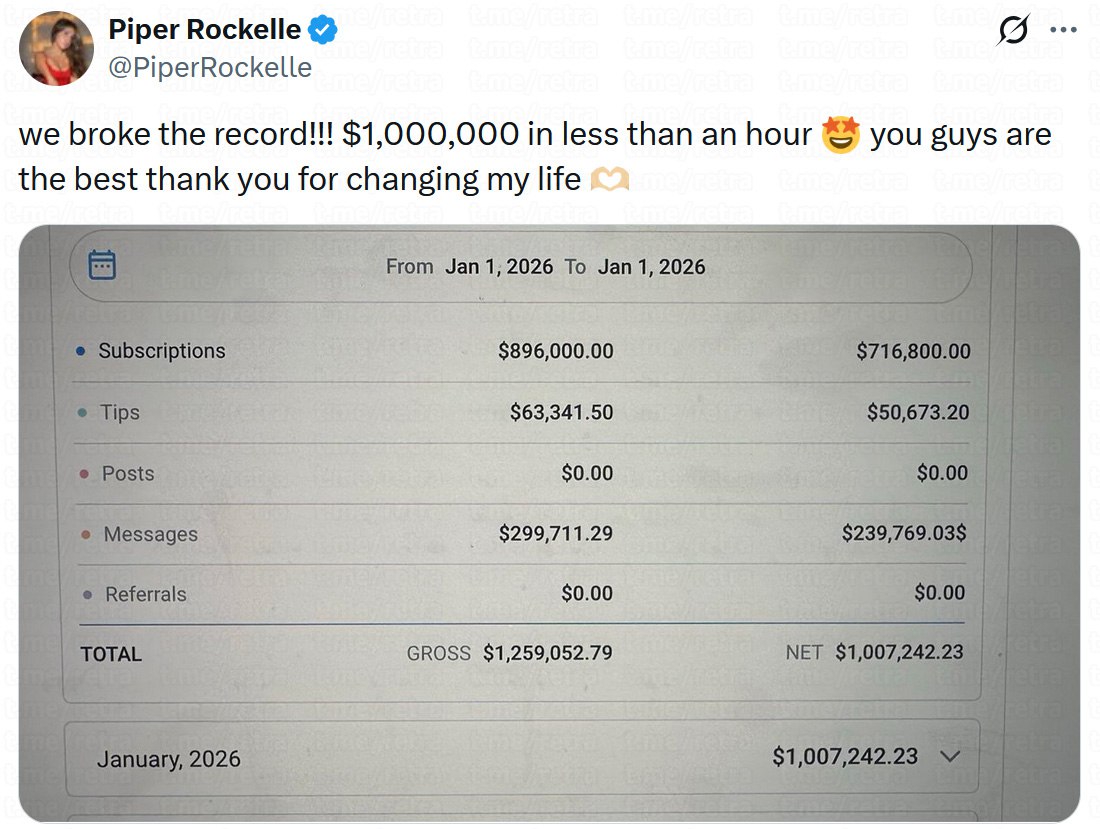Click the star-struck emoji in the tweet

[x=840, y=135]
